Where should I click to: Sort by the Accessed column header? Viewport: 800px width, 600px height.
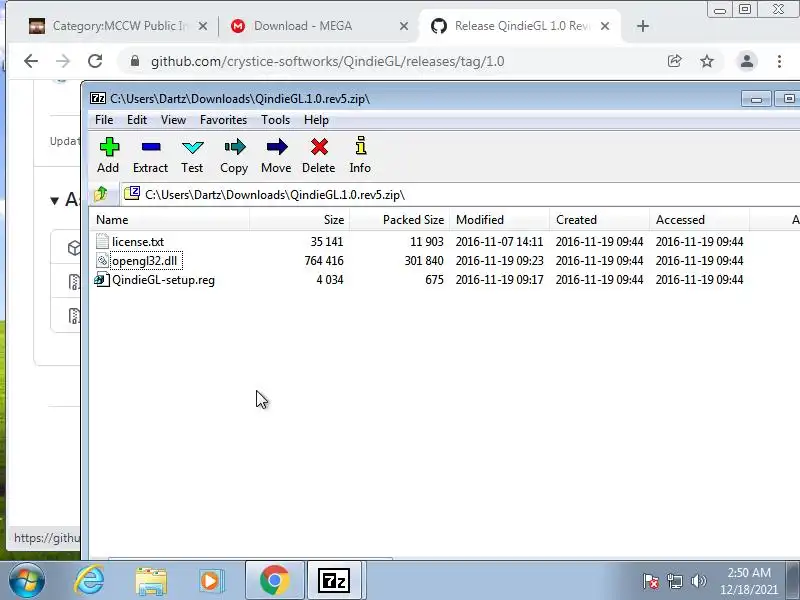pos(699,219)
